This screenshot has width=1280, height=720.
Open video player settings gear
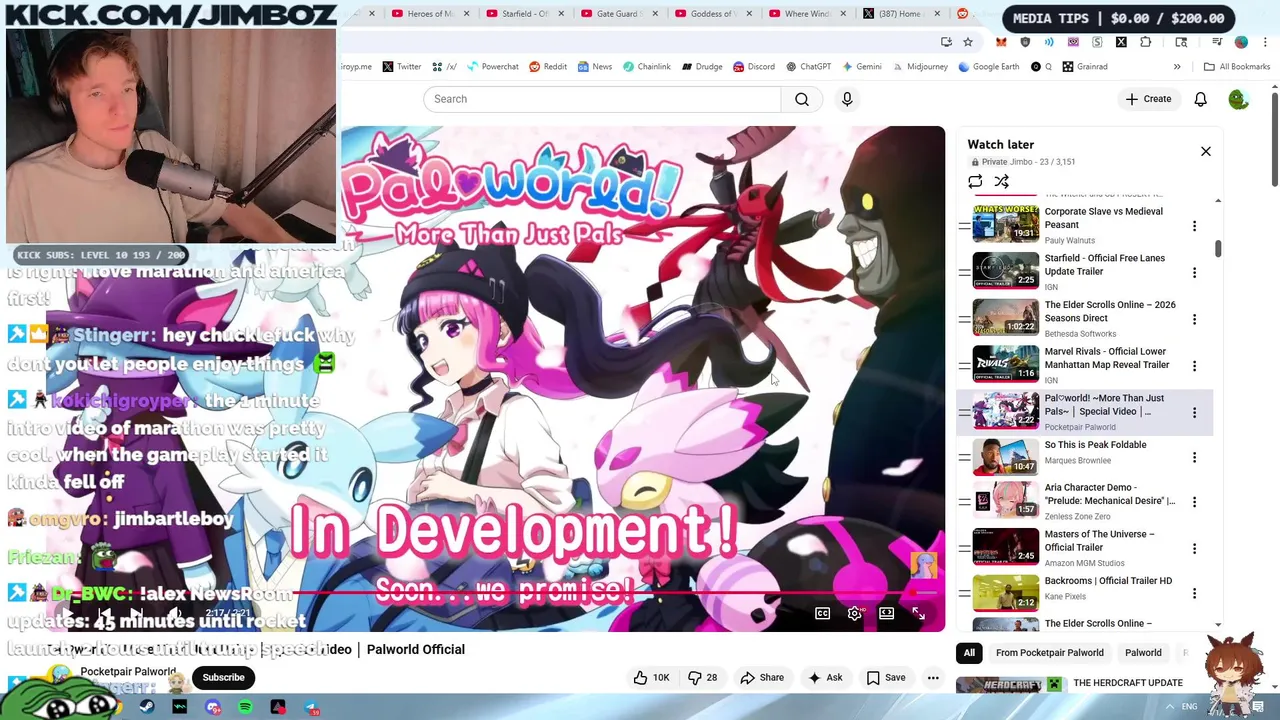(854, 613)
